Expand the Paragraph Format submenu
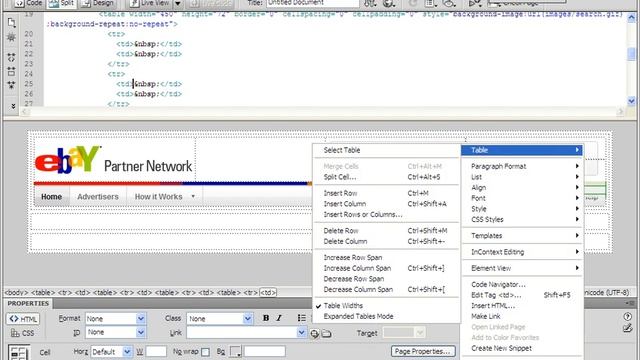The height and width of the screenshot is (360, 640). pos(522,166)
